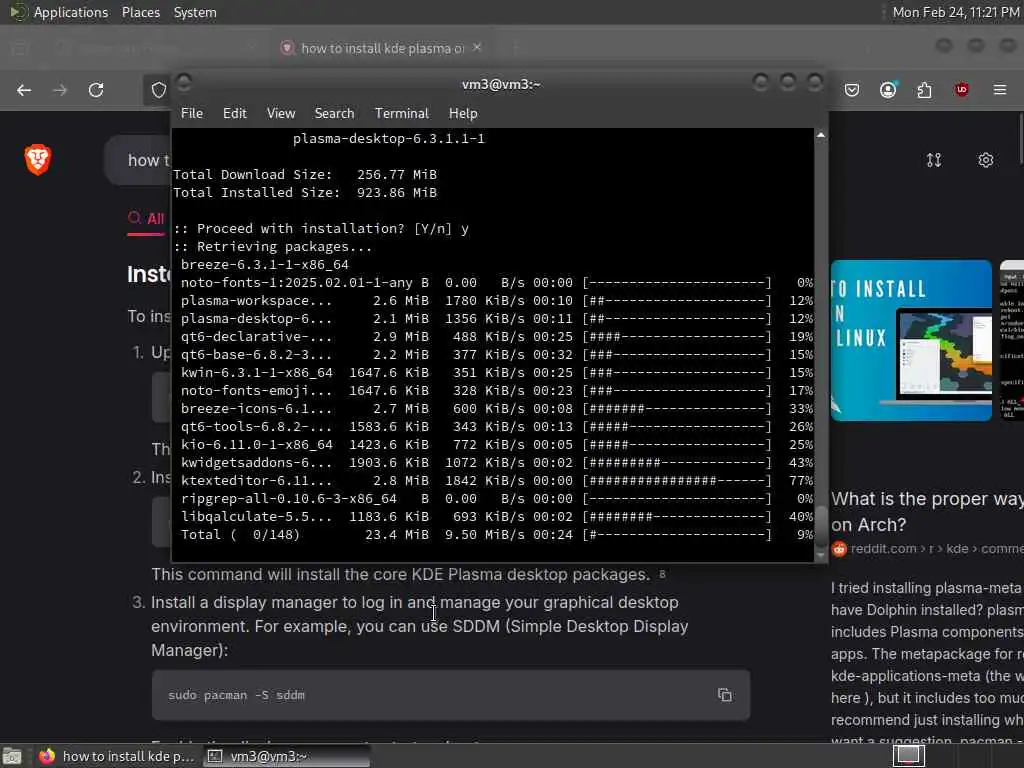Image resolution: width=1024 pixels, height=768 pixels.
Task: Click 'kwin-6.3.1-1-x86_64' row in terminal
Action: [x=497, y=372]
